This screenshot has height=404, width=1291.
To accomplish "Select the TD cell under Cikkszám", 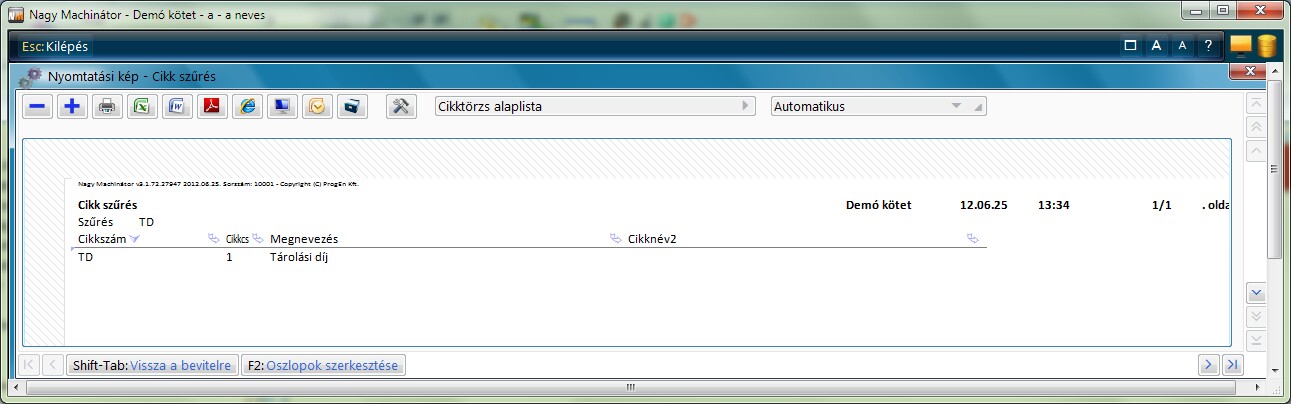I will coord(85,257).
